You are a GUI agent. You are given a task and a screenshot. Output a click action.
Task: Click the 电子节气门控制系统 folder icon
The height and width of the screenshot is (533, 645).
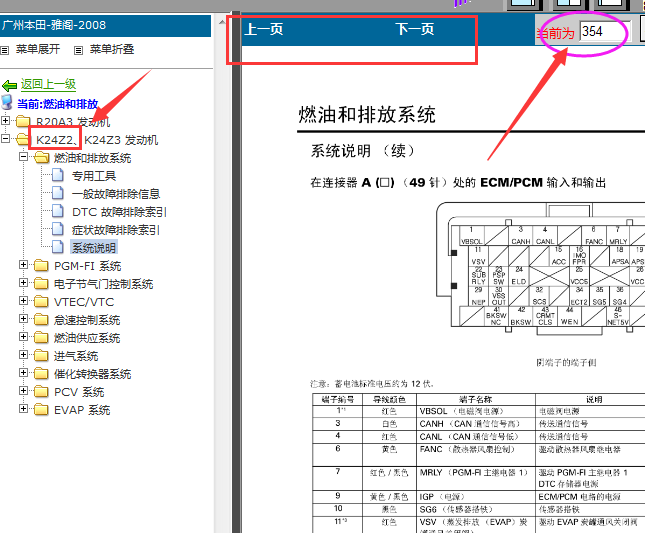(x=41, y=283)
